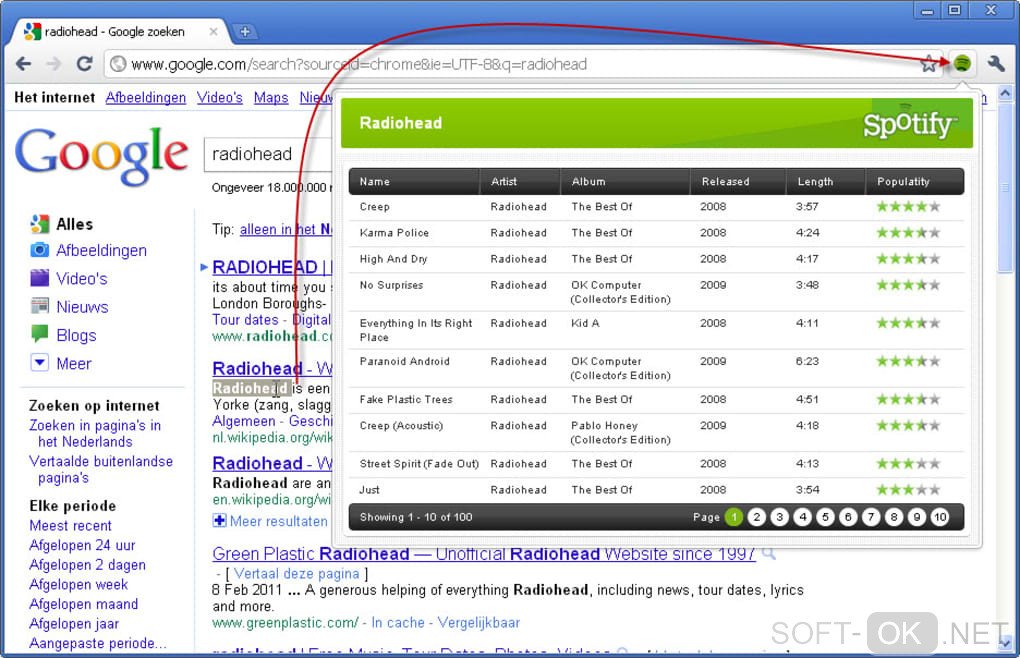1020x658 pixels.
Task: Select Street Spirit (Fade Out) track
Action: coord(656,464)
